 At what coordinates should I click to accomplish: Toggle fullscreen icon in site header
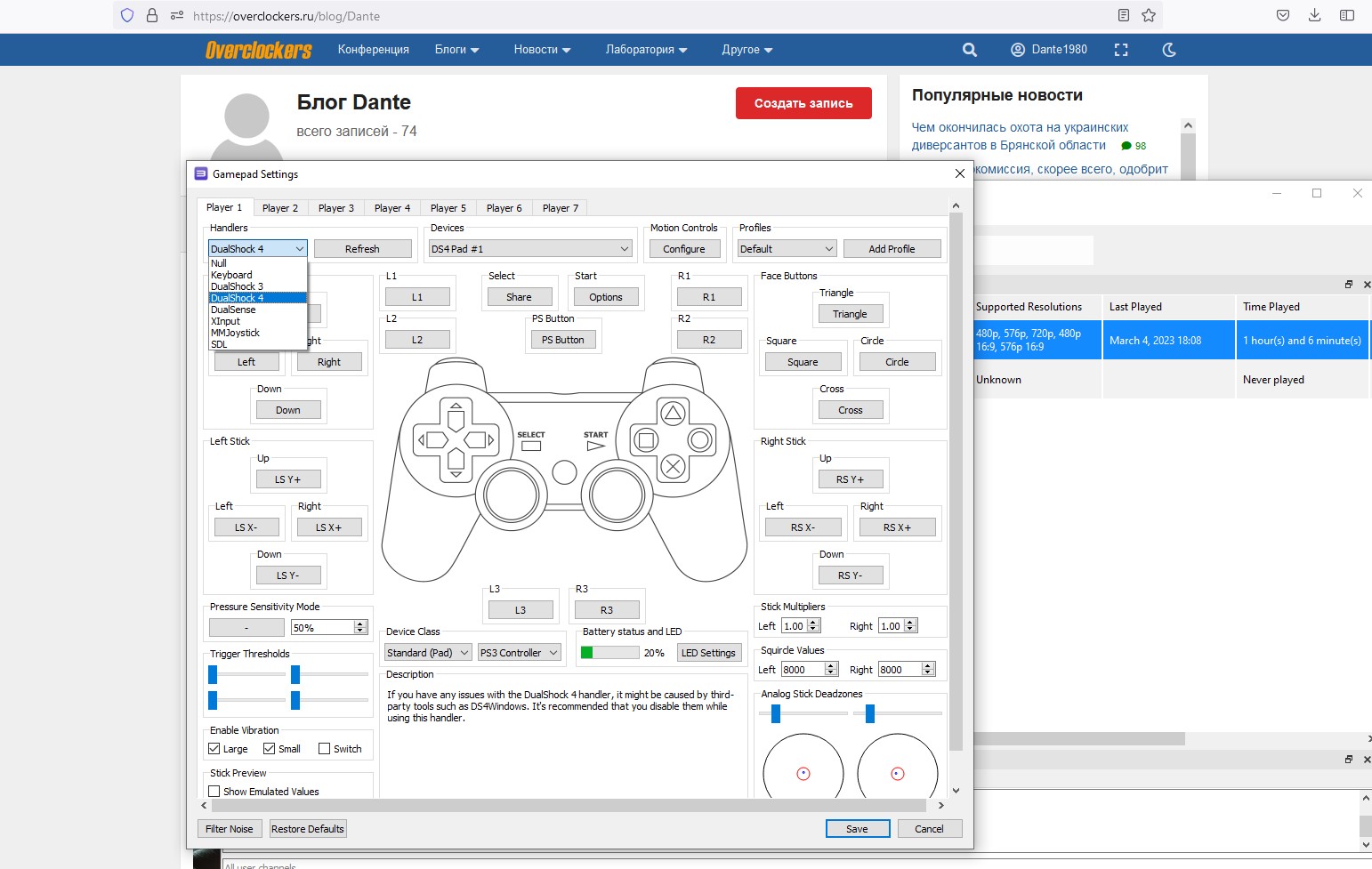click(x=1121, y=50)
